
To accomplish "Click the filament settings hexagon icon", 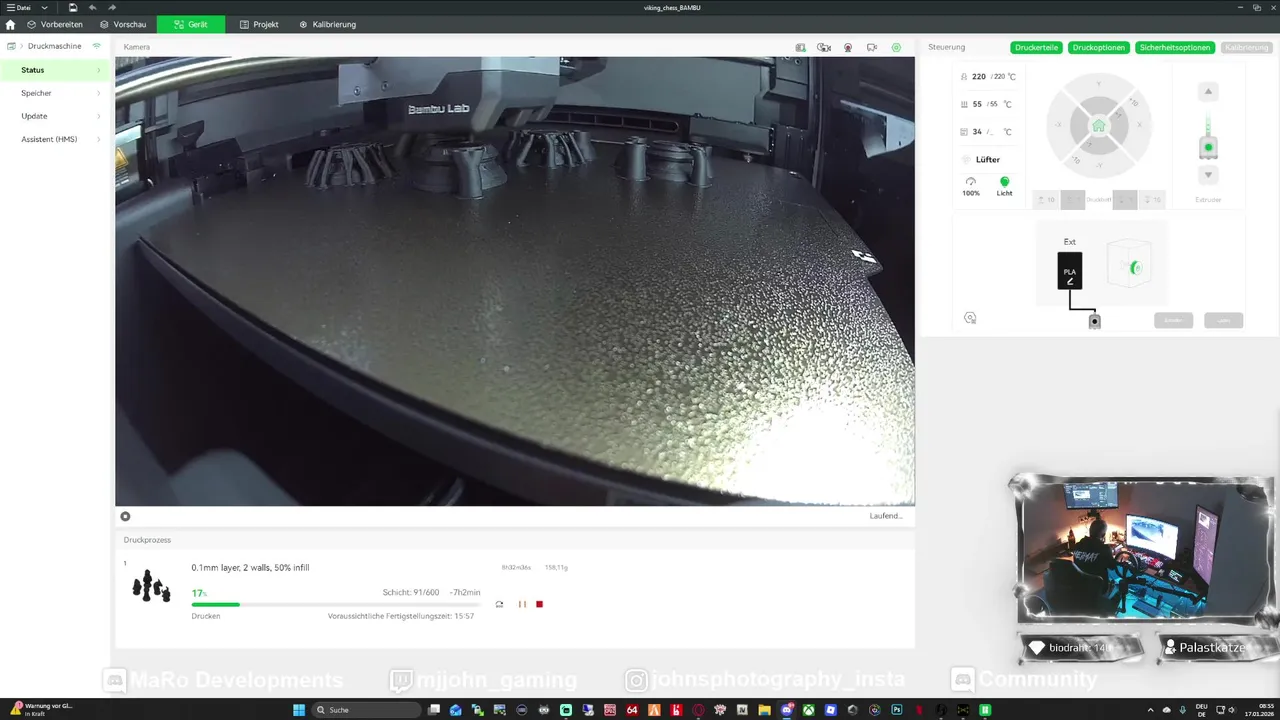I will click(970, 318).
